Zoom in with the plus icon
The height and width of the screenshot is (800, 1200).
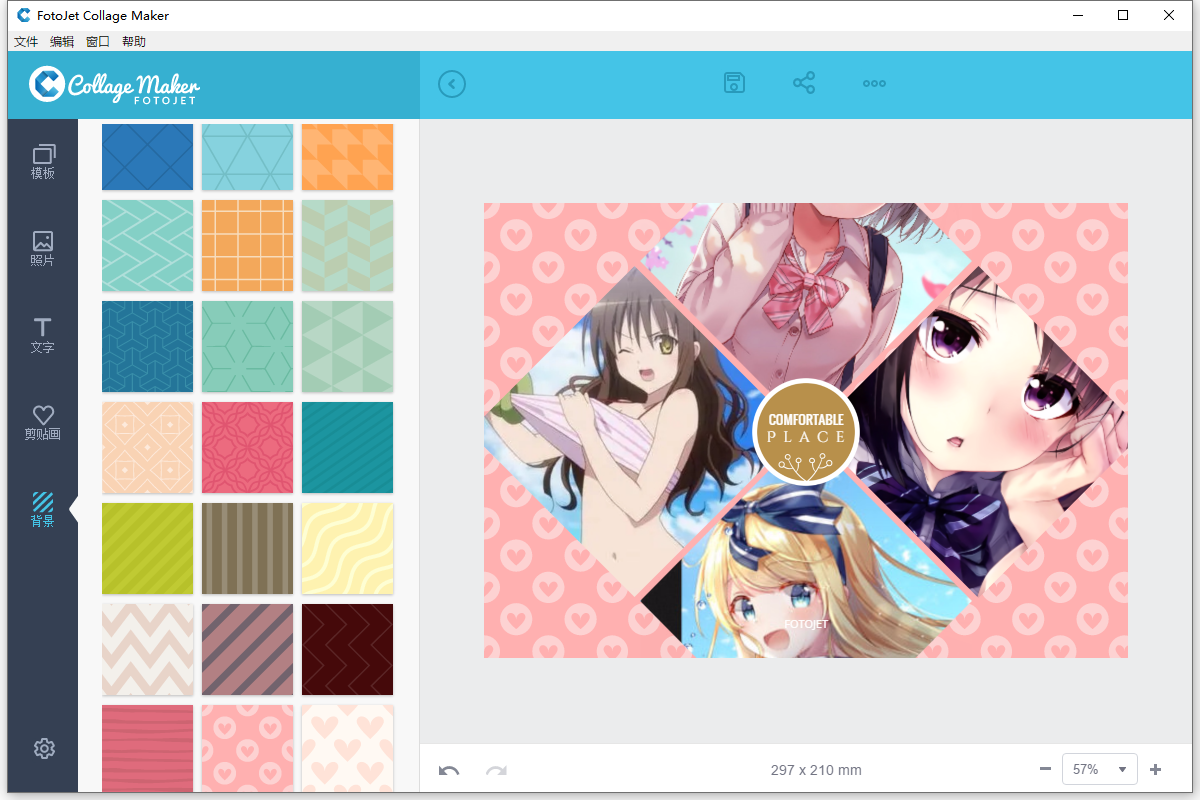pyautogui.click(x=1156, y=769)
